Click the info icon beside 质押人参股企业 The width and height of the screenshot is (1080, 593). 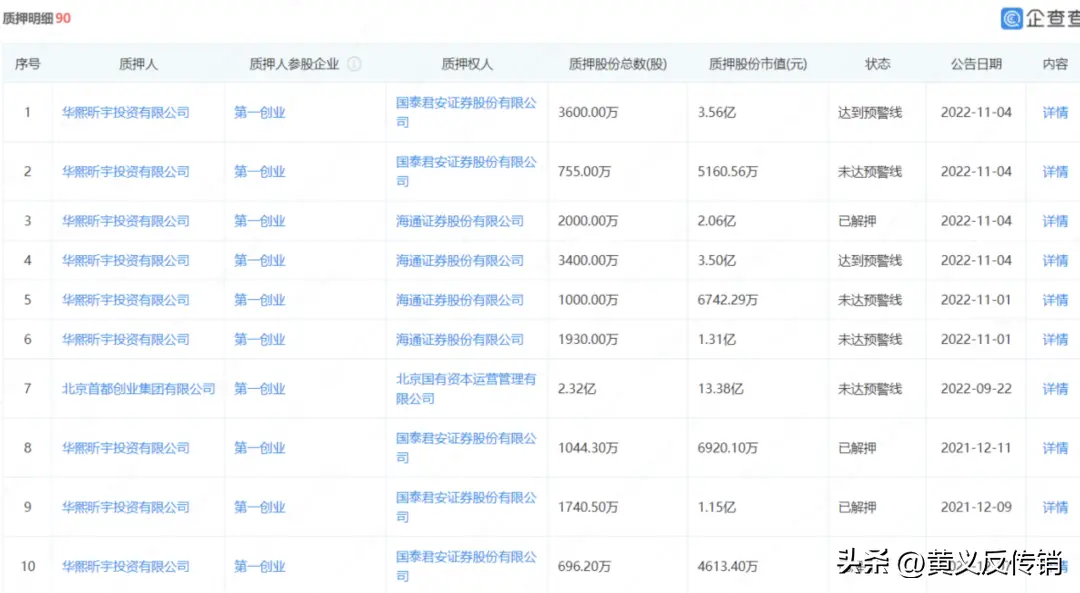[x=354, y=64]
